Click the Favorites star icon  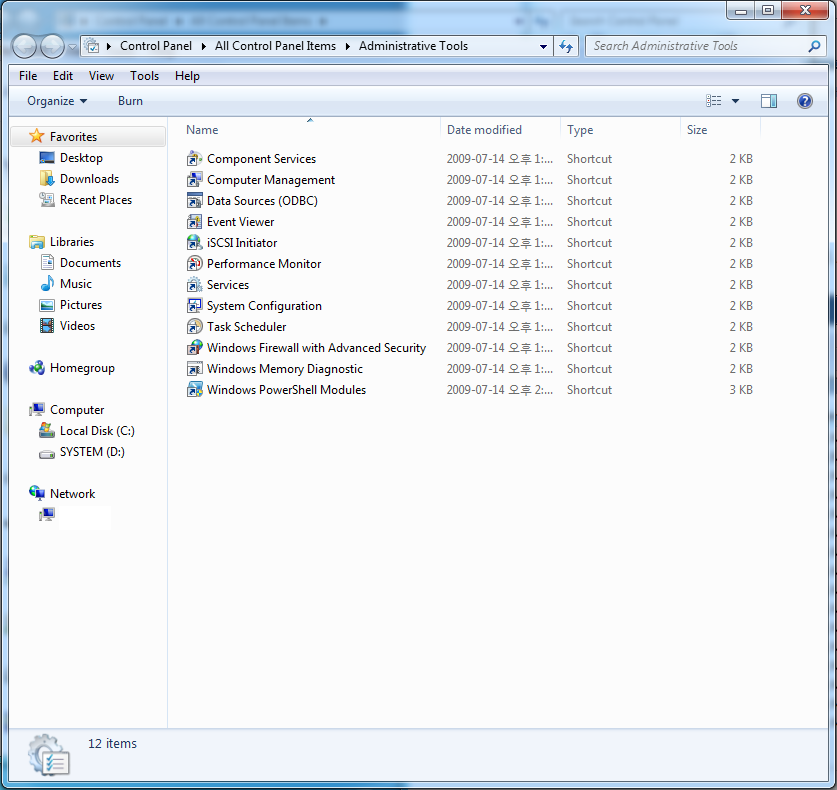(x=36, y=136)
